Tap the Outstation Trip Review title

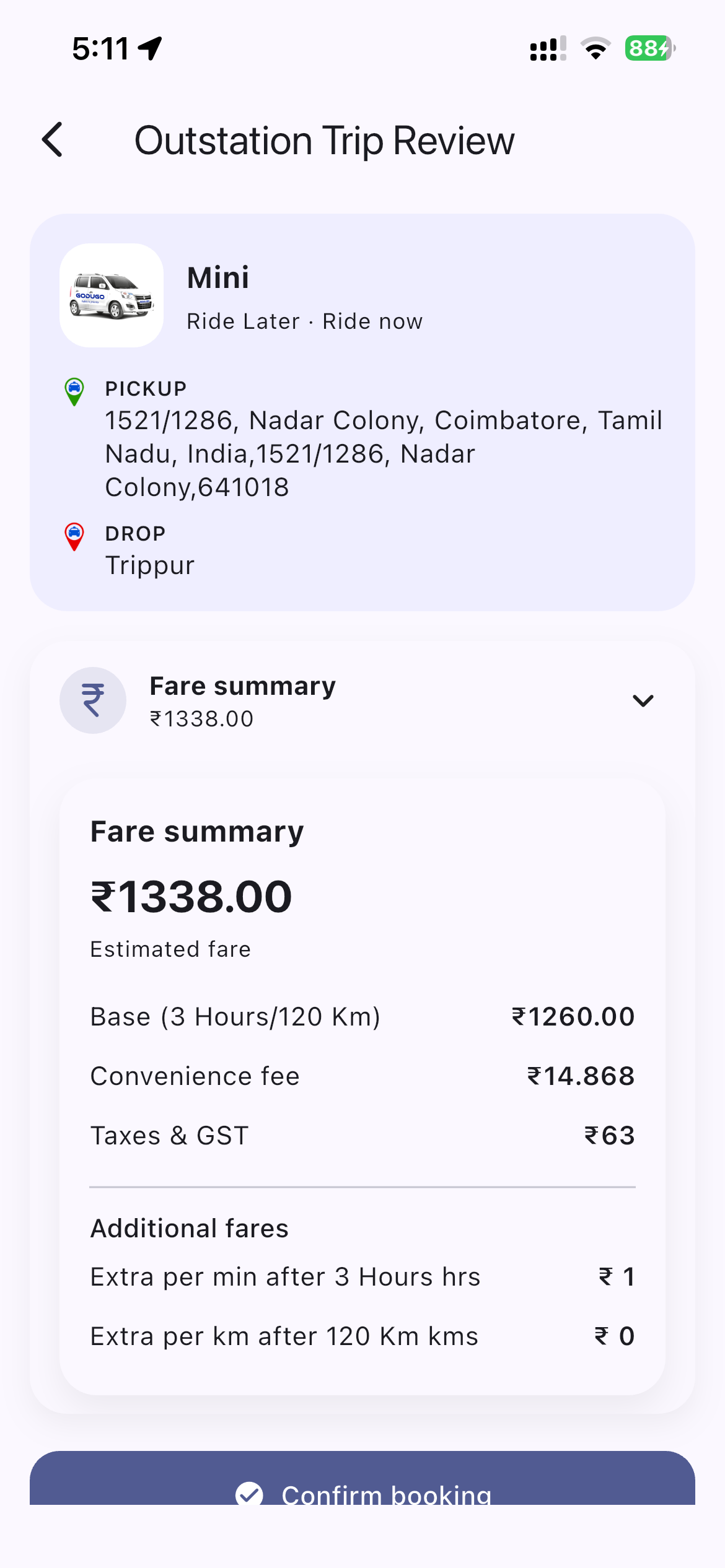tap(325, 141)
